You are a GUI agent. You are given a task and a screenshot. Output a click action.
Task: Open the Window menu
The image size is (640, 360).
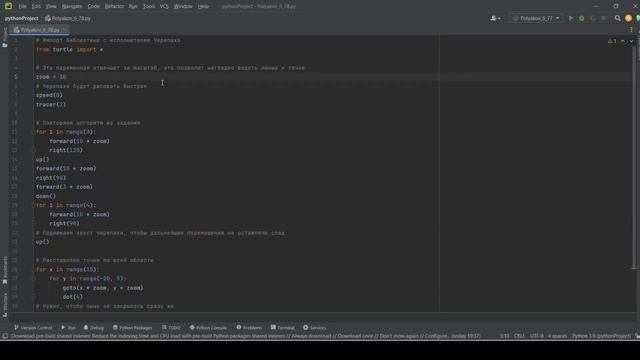pyautogui.click(x=183, y=6)
